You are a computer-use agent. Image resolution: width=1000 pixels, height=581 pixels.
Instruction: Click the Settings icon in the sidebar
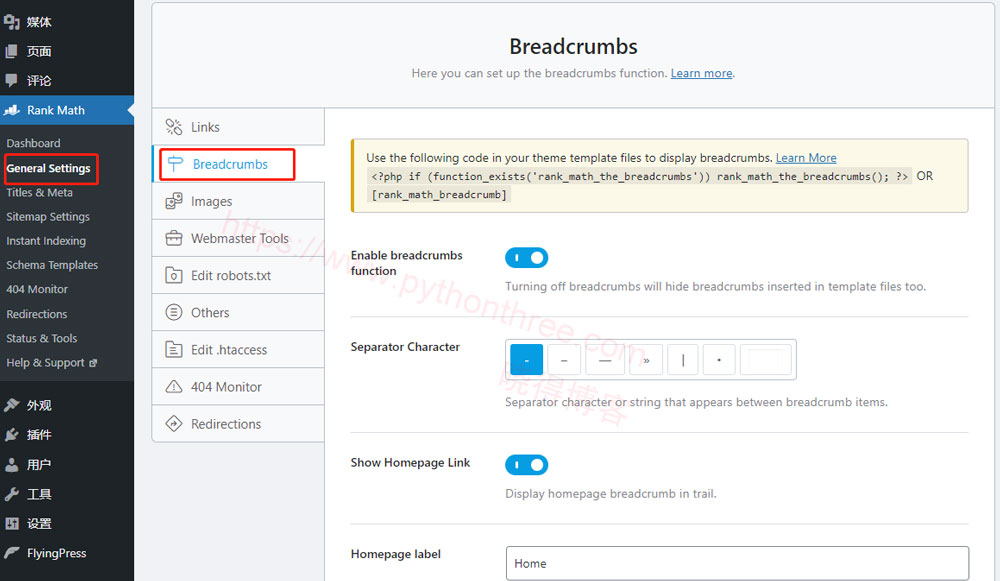coord(11,524)
